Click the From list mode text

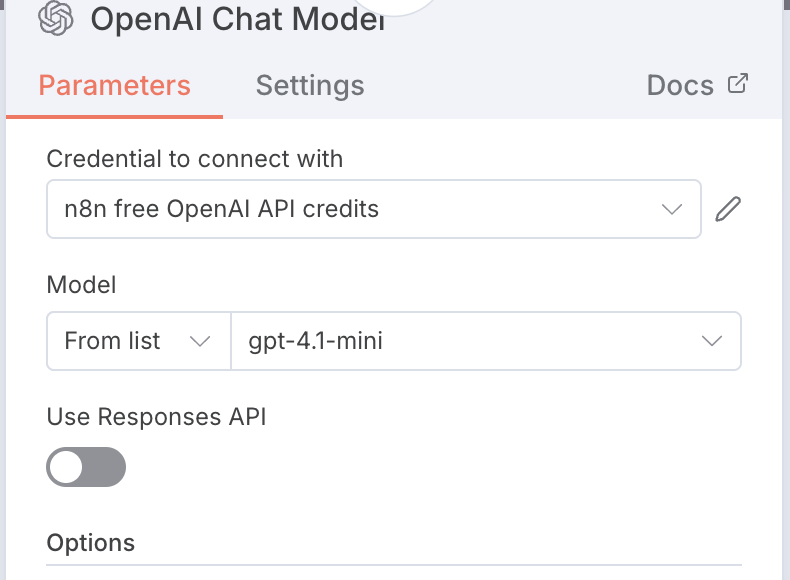112,341
